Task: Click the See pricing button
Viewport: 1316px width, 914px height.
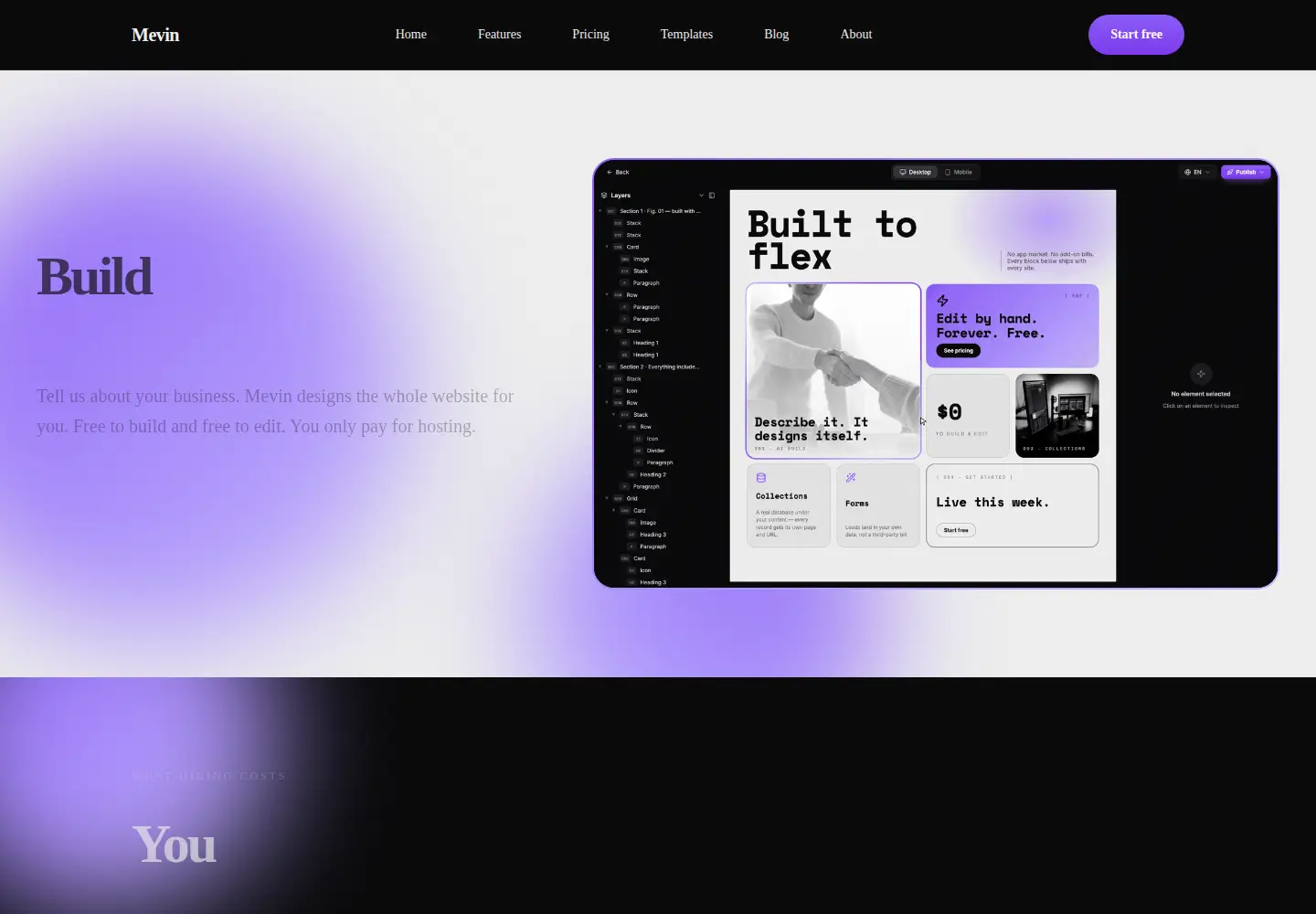Action: pyautogui.click(x=959, y=351)
